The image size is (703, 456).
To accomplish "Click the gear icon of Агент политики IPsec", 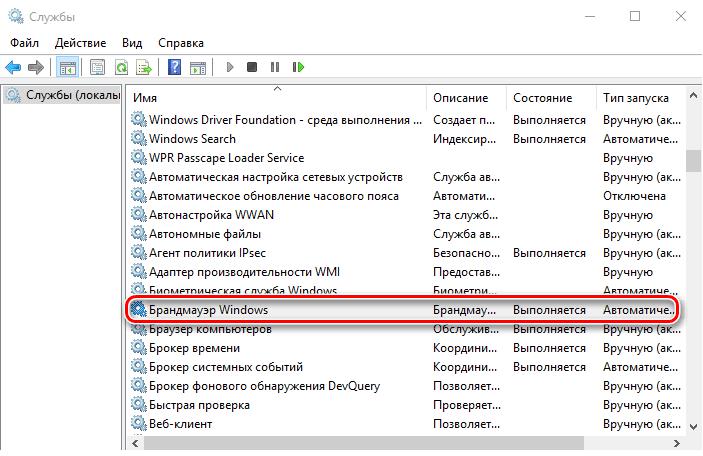I will tap(139, 252).
